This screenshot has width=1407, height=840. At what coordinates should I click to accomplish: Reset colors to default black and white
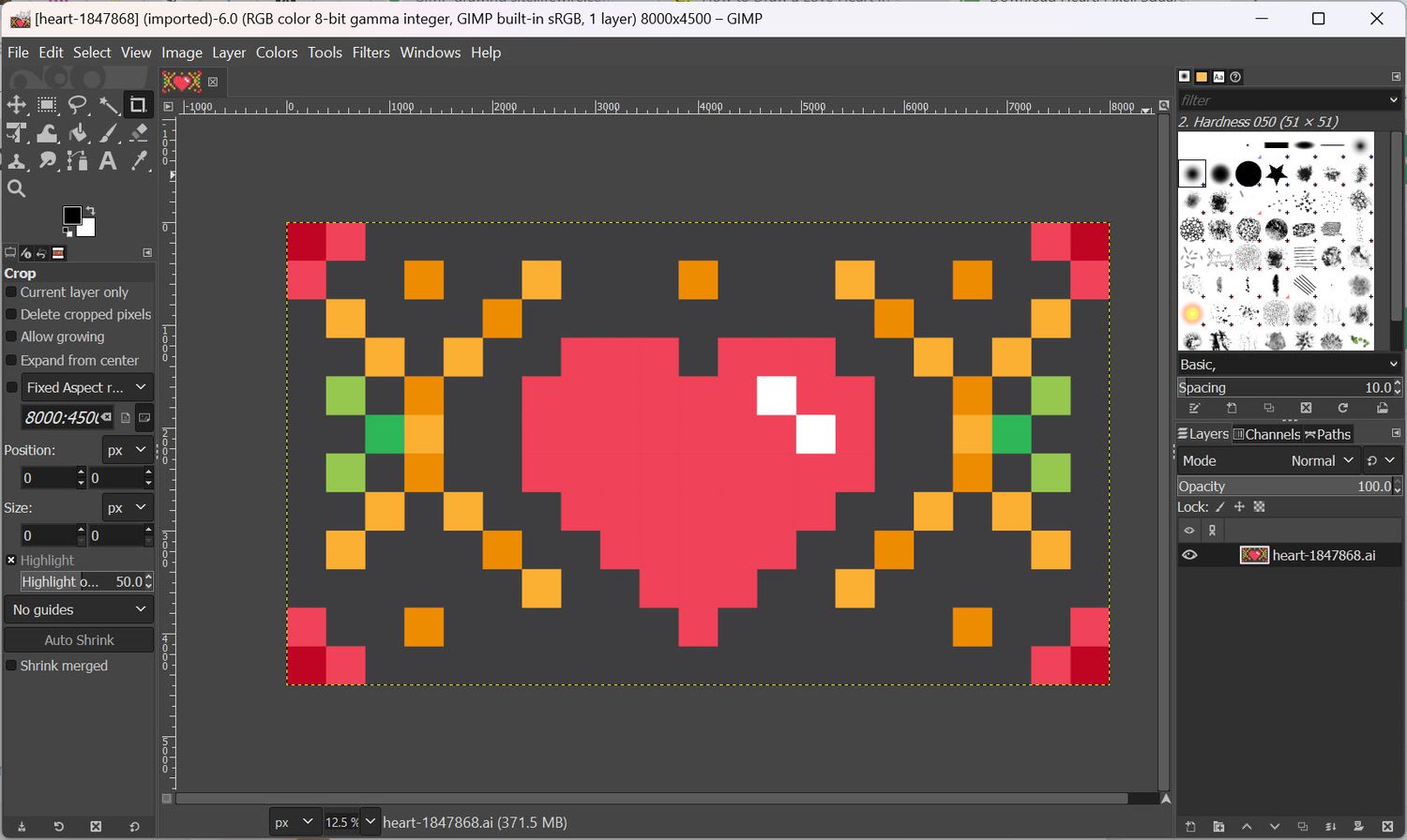pyautogui.click(x=67, y=232)
